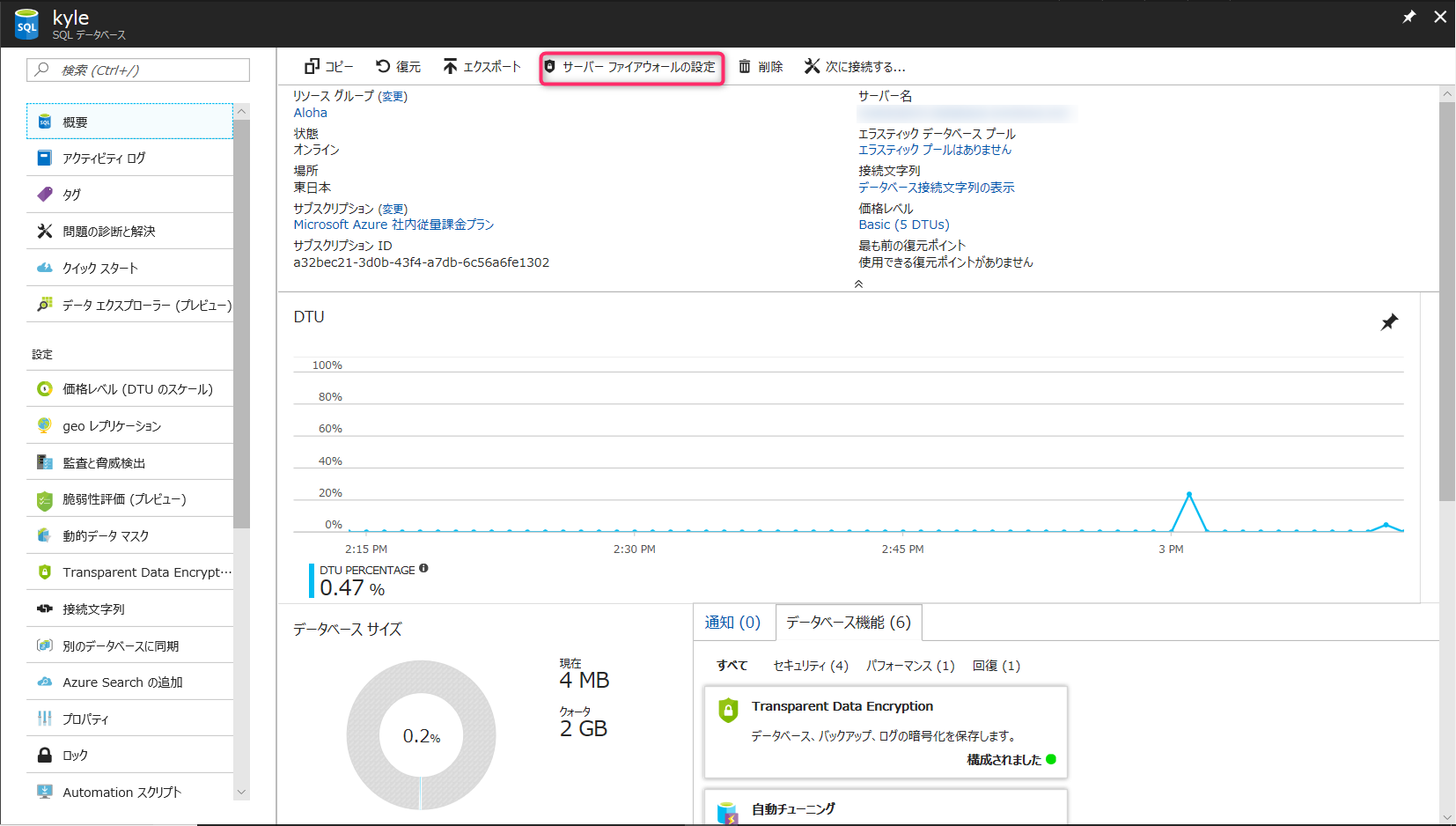Open ロック in the settings list
Viewport: 1456px width, 826px height.
point(76,755)
